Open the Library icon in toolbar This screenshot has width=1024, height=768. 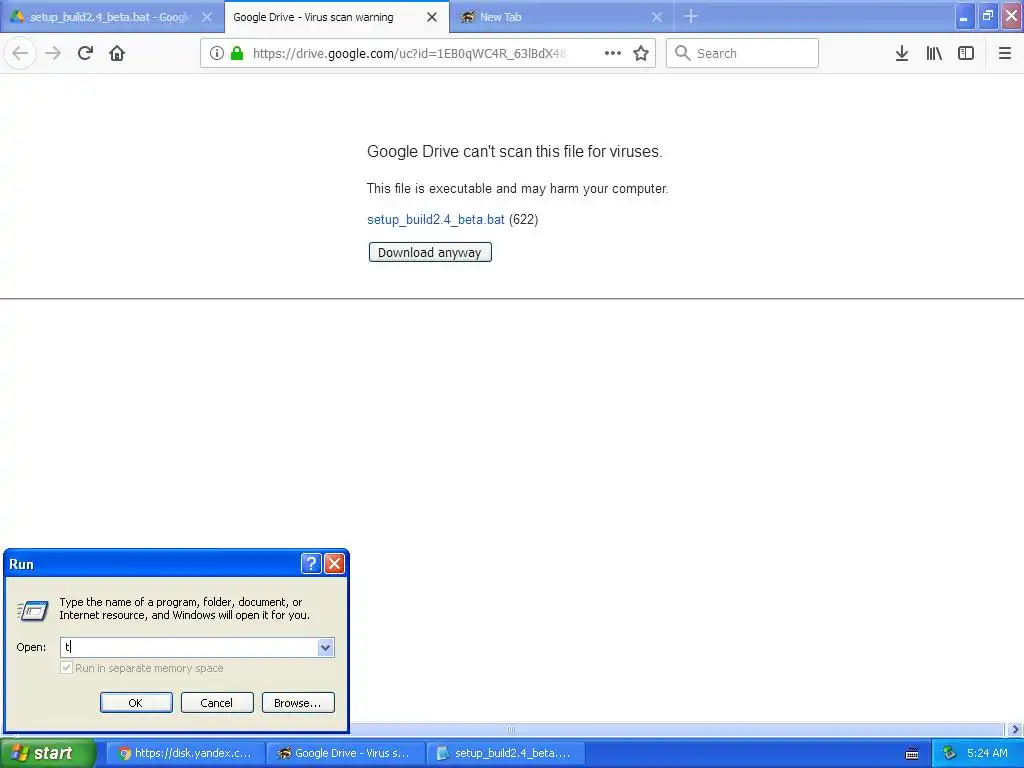click(x=934, y=54)
